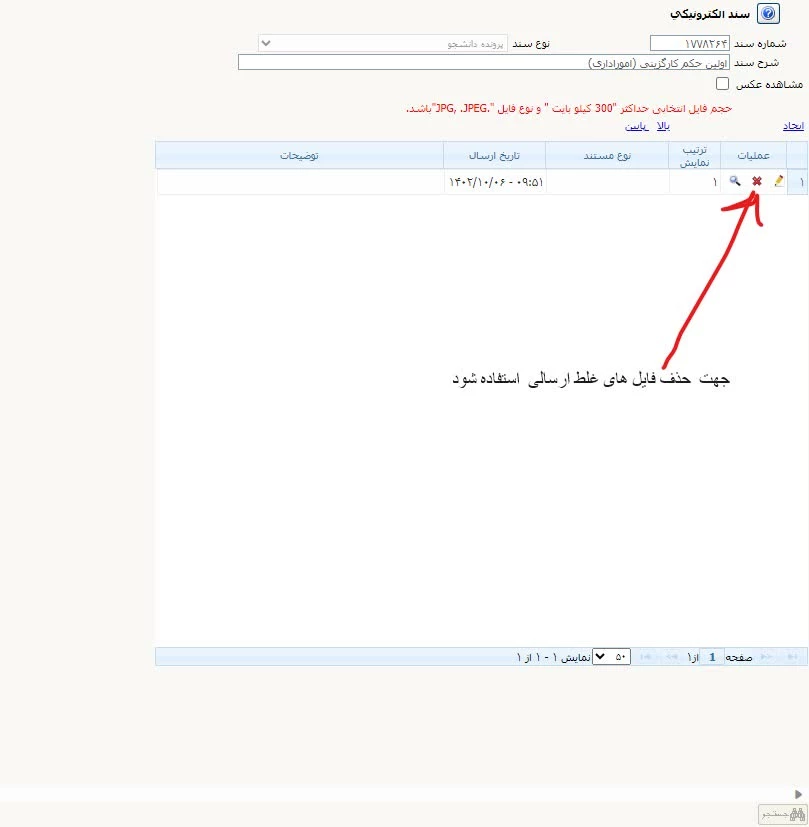This screenshot has width=809, height=827.
Task: Click the بالا (up) link
Action: pos(661,127)
